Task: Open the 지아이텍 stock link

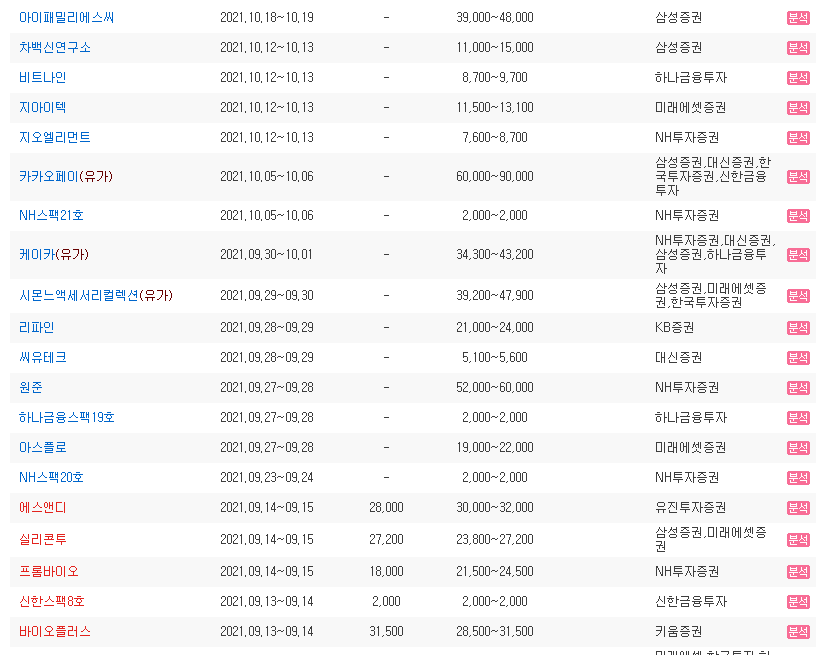Action: [43, 108]
